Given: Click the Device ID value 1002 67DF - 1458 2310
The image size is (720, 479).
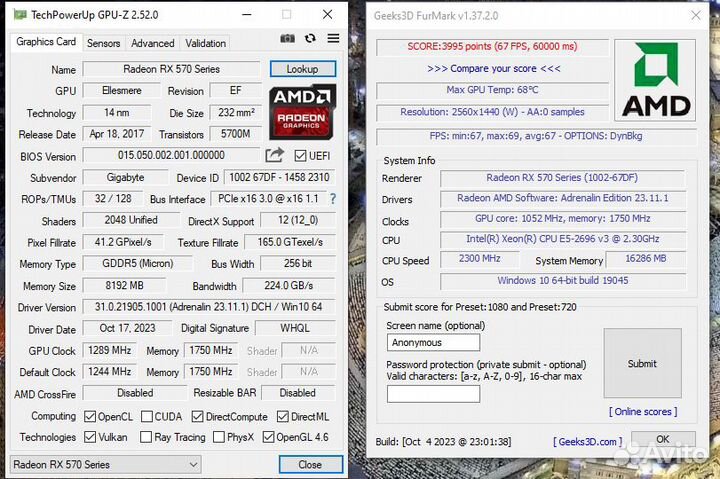Looking at the screenshot, I should click(279, 177).
